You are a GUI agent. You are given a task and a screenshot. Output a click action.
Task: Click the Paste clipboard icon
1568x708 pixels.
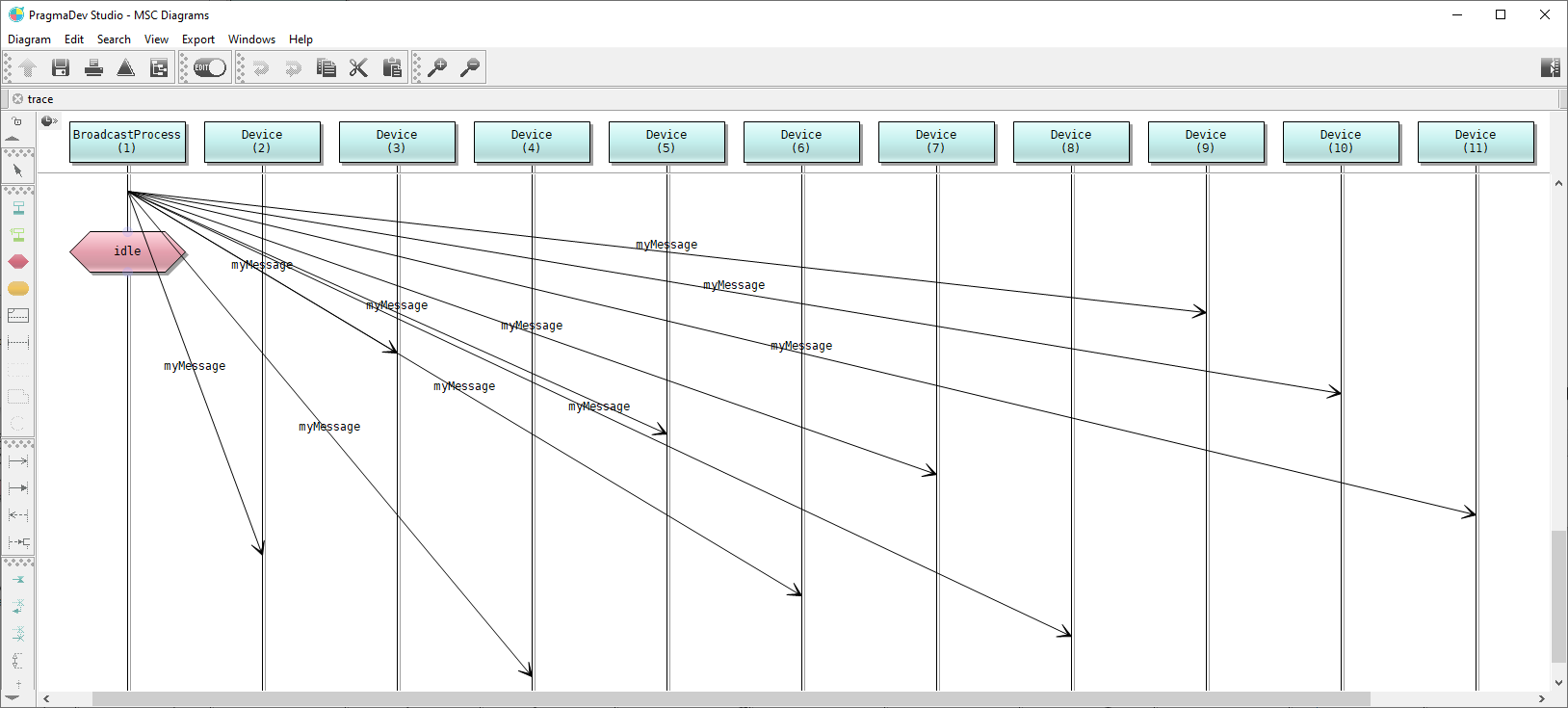(392, 67)
